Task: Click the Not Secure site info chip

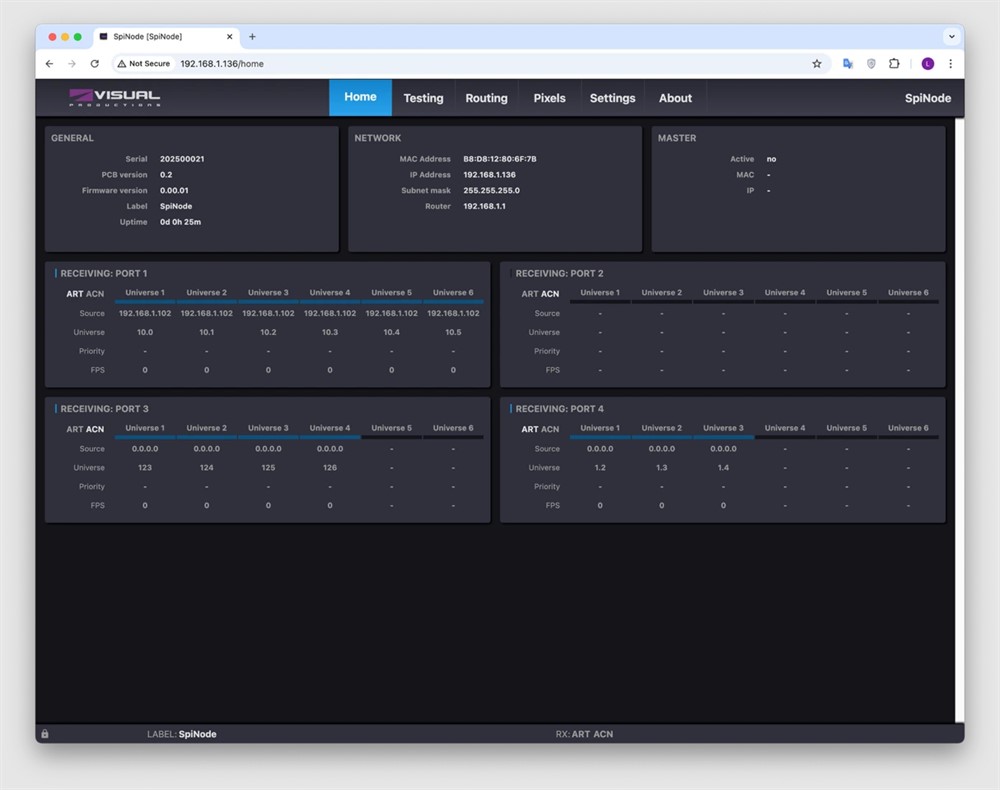Action: pos(144,64)
